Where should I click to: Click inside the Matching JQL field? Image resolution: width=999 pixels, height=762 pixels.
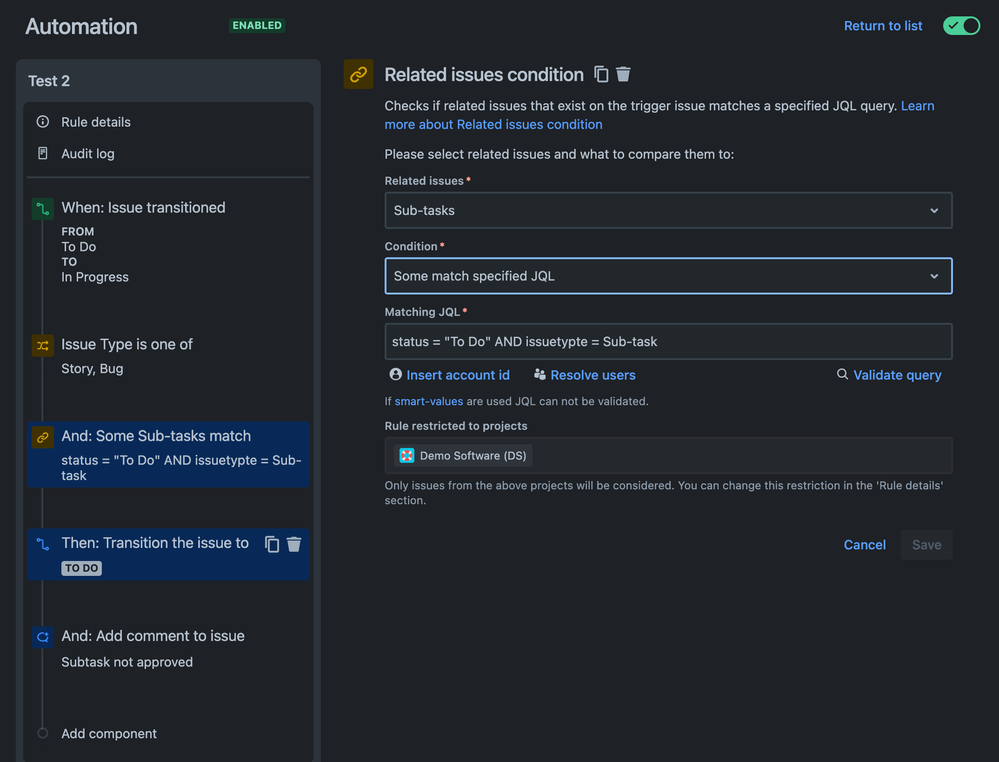(668, 341)
